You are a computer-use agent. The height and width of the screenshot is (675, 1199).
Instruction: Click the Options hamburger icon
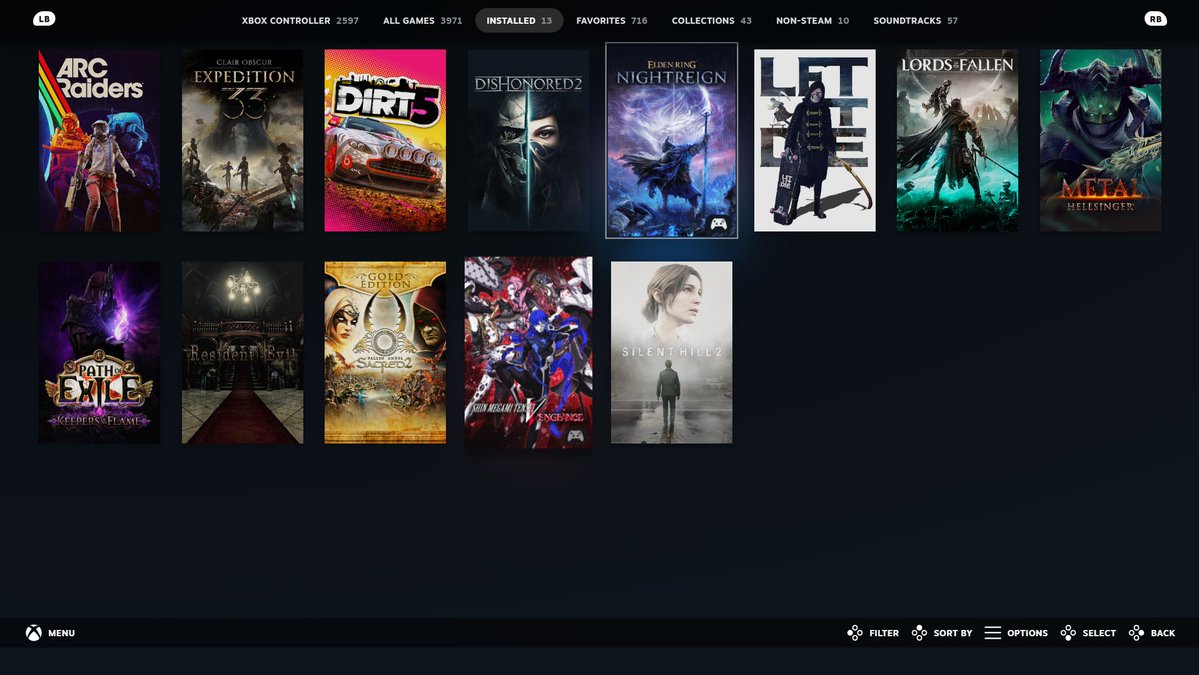tap(993, 633)
